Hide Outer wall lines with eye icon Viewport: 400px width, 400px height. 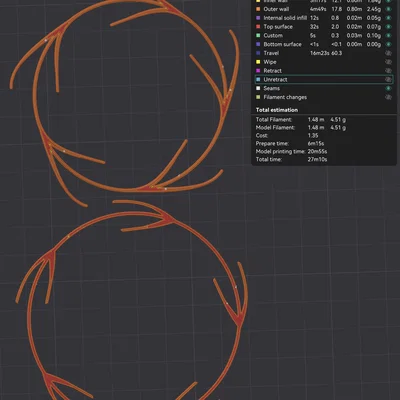tap(388, 9)
